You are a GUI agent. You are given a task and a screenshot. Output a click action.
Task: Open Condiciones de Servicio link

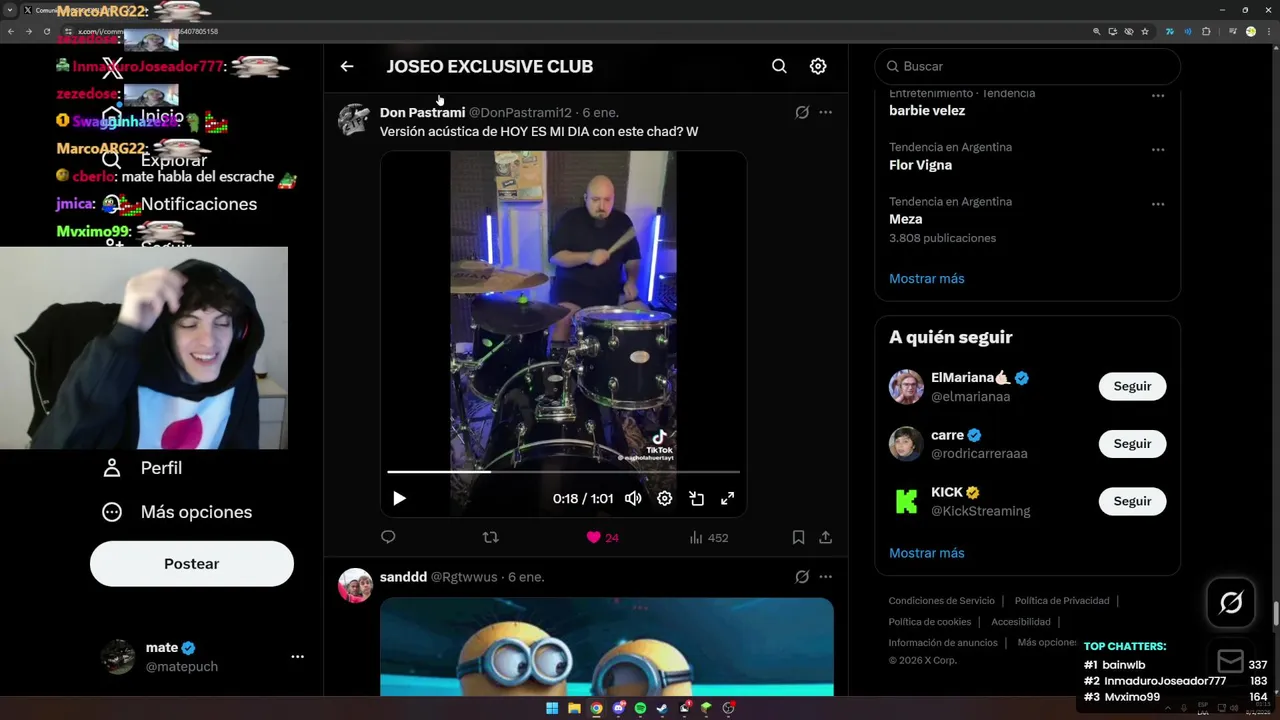[x=942, y=601]
